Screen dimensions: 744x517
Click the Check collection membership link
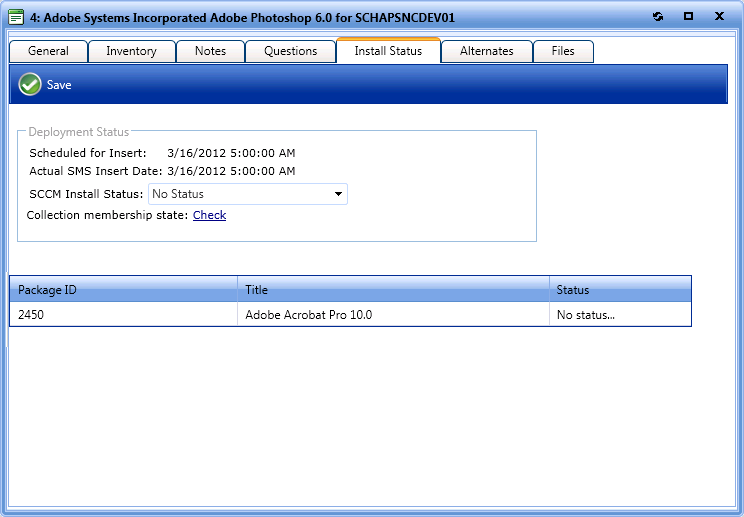point(209,215)
